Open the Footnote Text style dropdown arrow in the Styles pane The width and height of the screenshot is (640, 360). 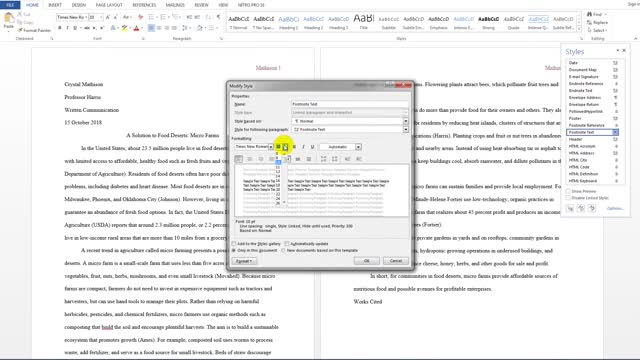click(615, 132)
